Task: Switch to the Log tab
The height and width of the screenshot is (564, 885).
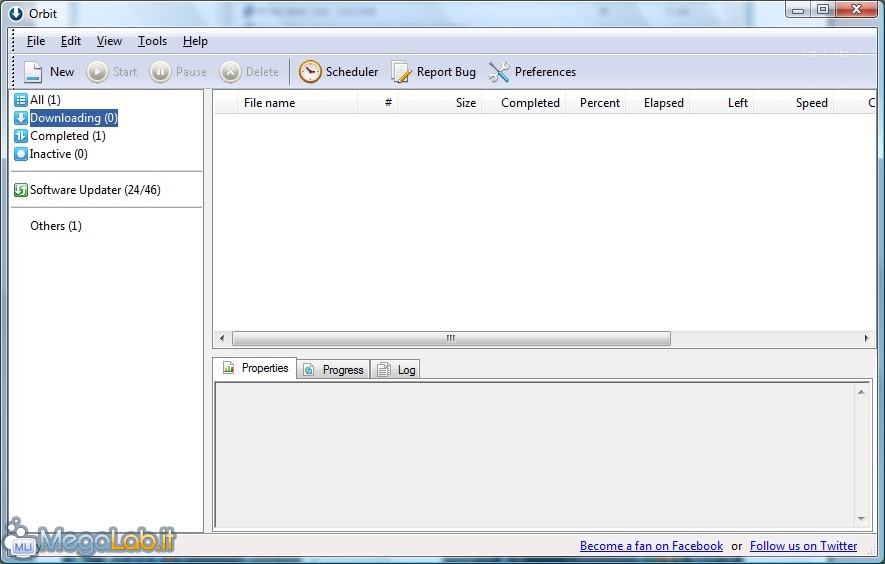Action: click(x=397, y=370)
